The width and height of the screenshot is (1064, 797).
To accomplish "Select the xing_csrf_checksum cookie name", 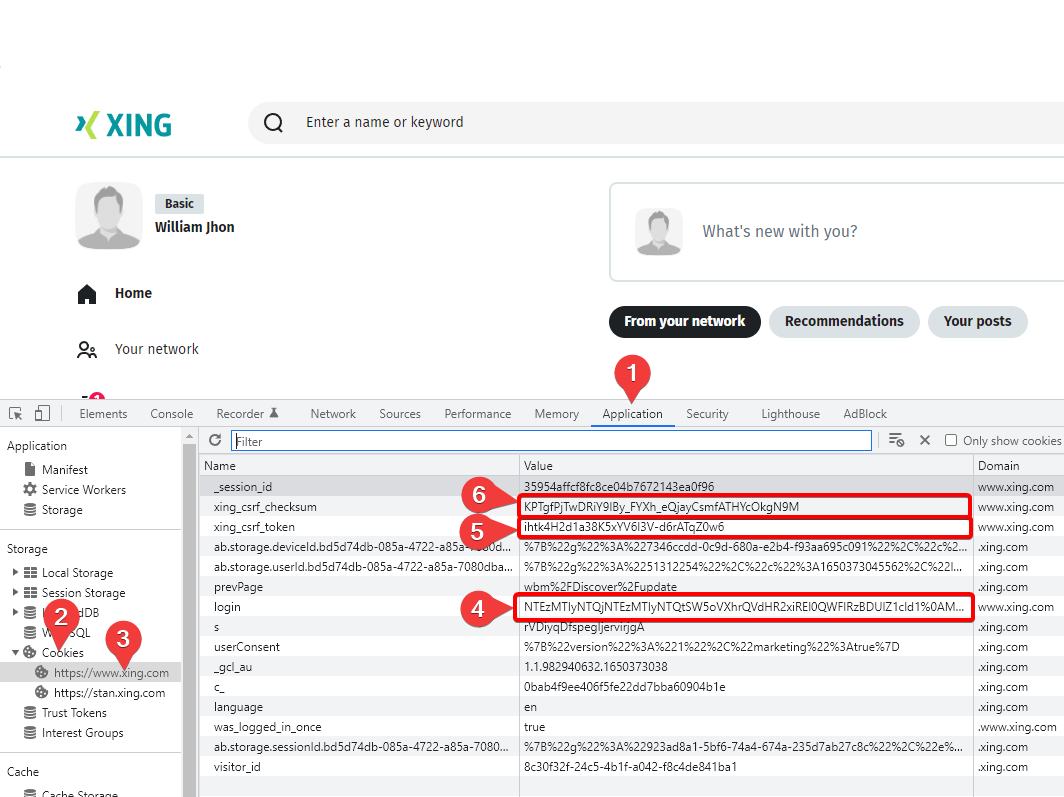I will pos(265,507).
